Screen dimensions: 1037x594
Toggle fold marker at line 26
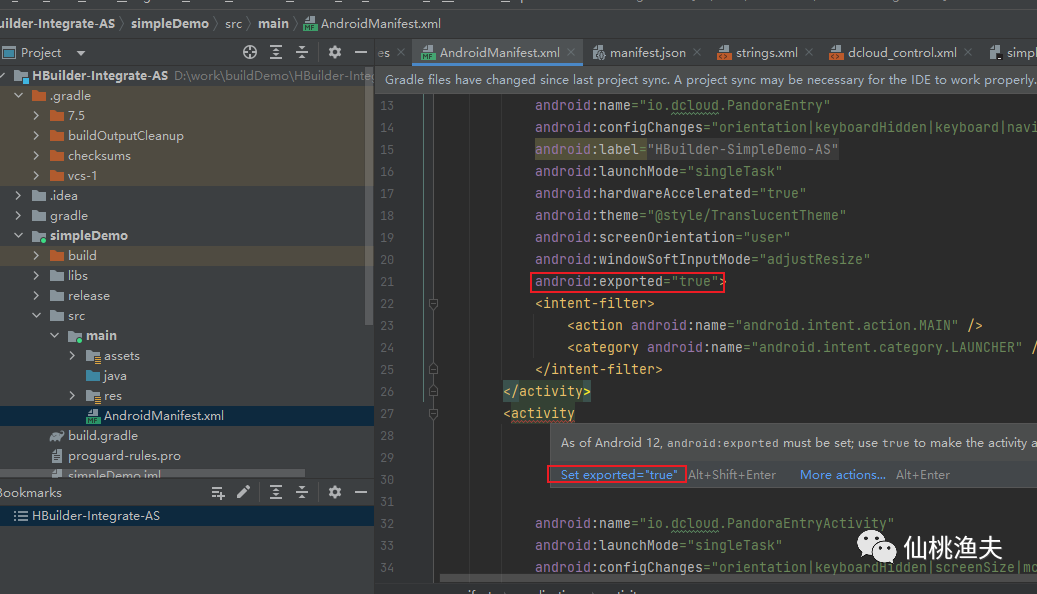pyautogui.click(x=433, y=391)
